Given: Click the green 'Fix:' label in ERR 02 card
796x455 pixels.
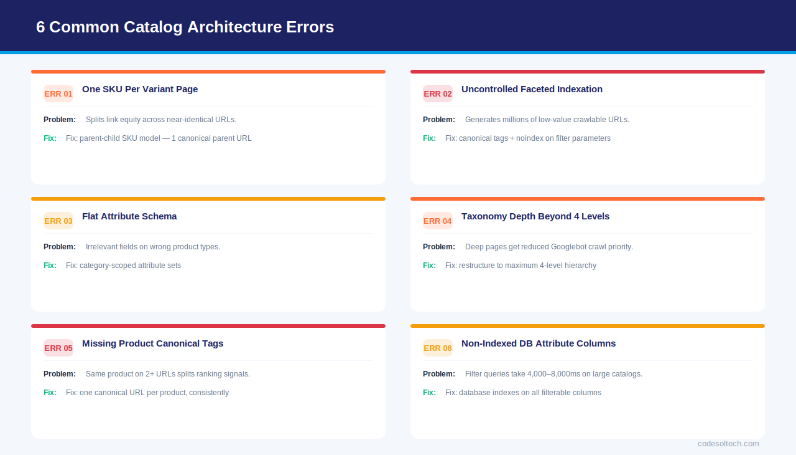Looking at the screenshot, I should click(429, 138).
